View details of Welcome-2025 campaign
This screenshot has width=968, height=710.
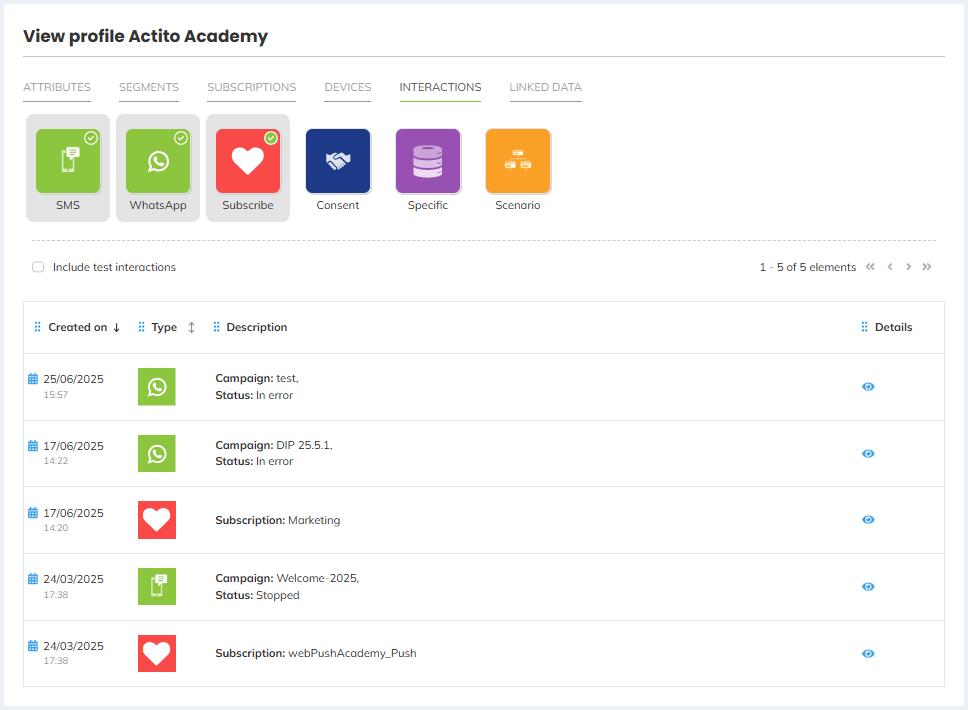point(868,587)
